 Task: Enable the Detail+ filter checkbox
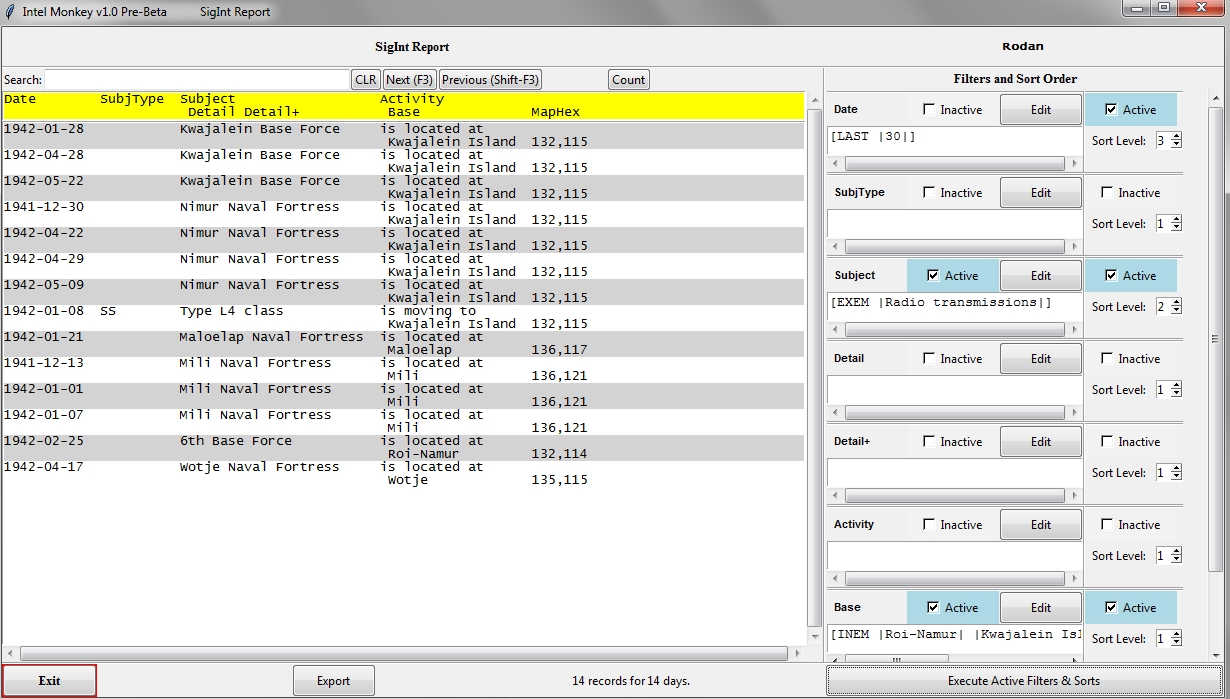click(x=930, y=442)
